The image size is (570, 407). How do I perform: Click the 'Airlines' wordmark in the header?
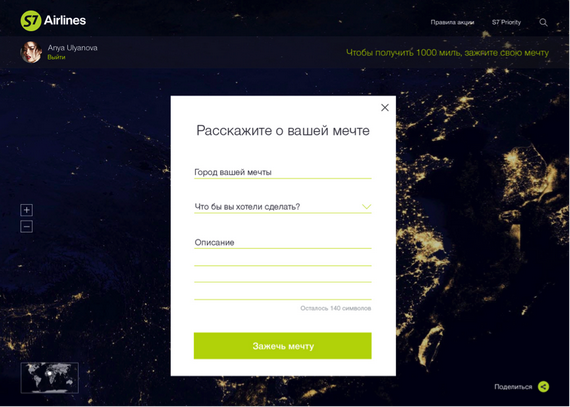[65, 20]
